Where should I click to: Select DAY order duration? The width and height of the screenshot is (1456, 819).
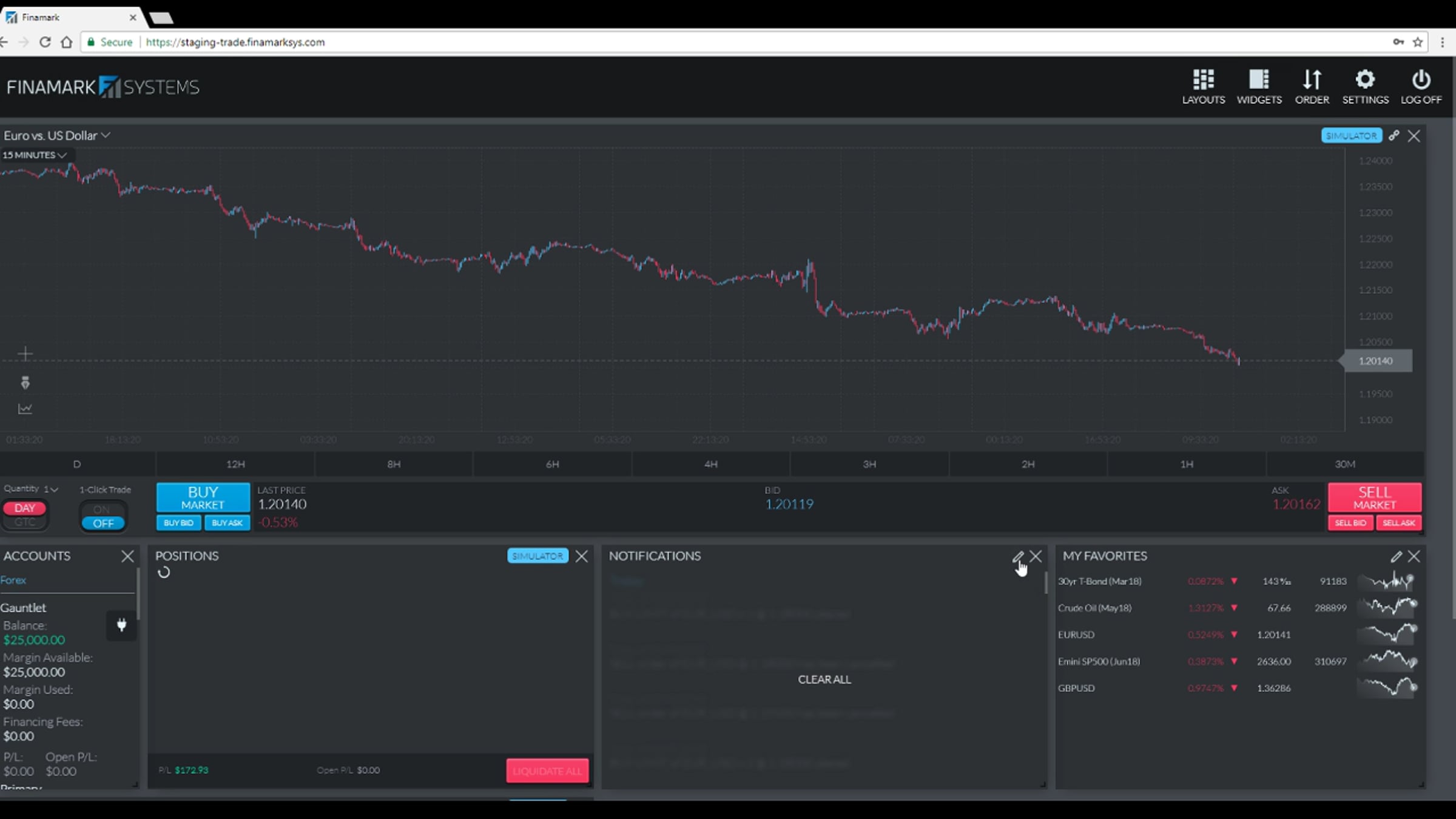[25, 508]
